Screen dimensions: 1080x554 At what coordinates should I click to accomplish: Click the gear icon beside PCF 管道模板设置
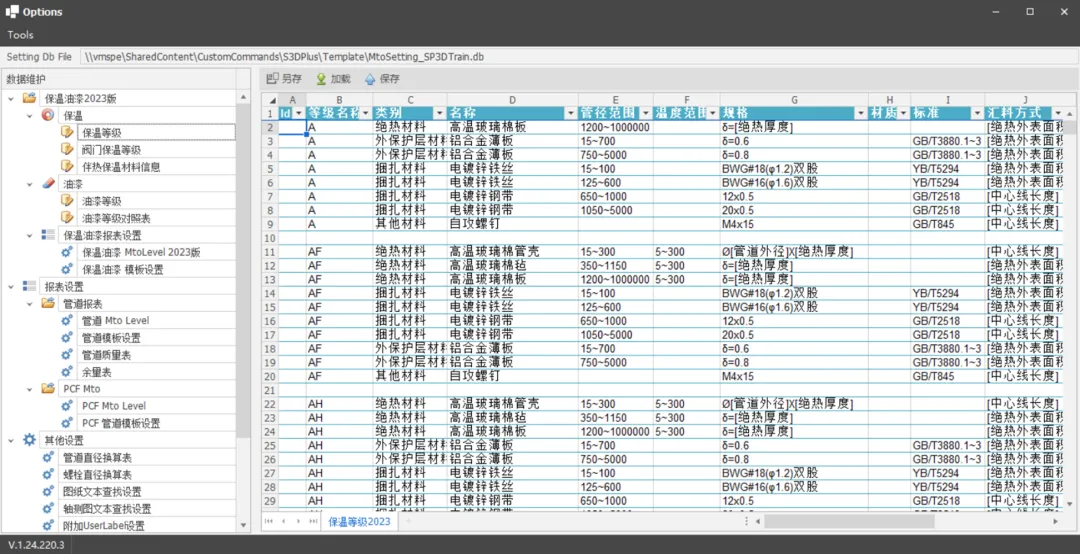click(67, 422)
